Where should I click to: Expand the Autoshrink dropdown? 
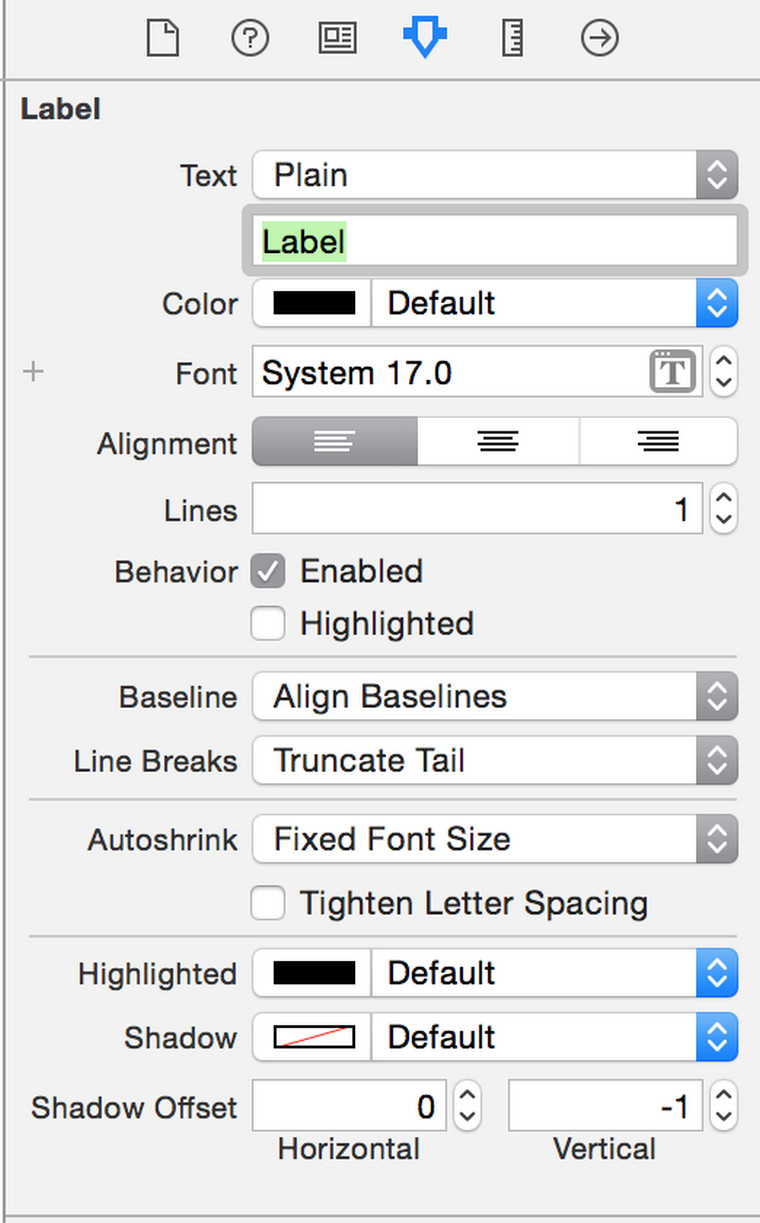pos(495,839)
